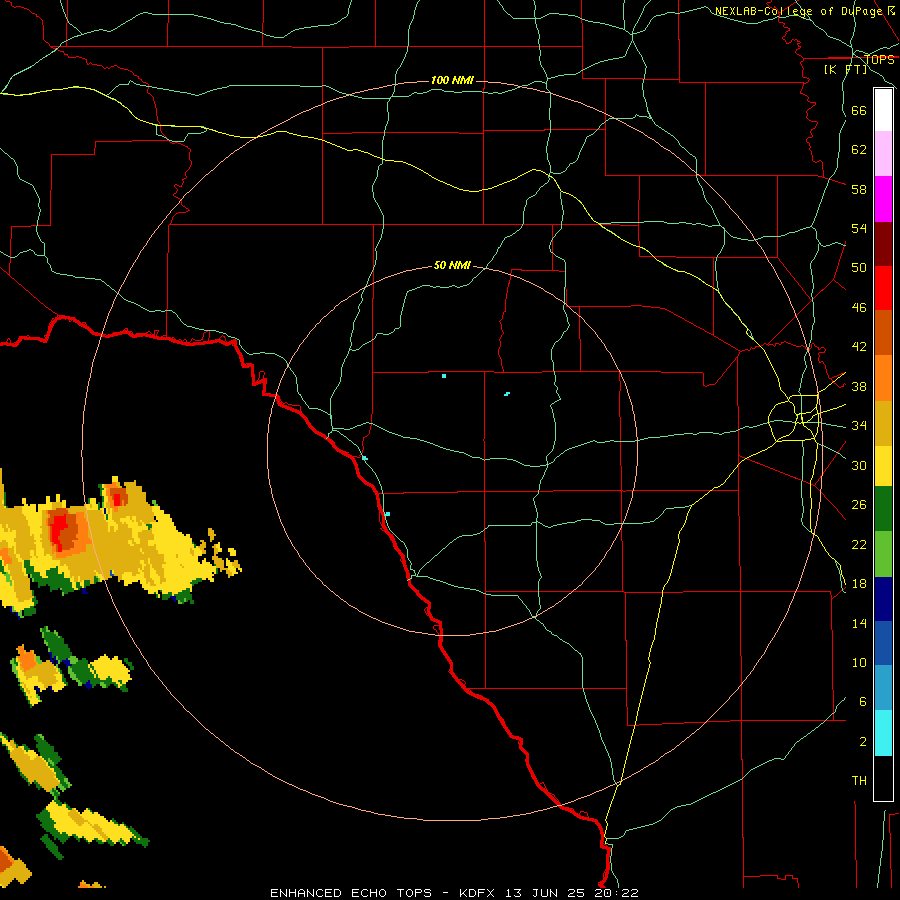Click the legend value 2
The height and width of the screenshot is (900, 900).
click(862, 742)
